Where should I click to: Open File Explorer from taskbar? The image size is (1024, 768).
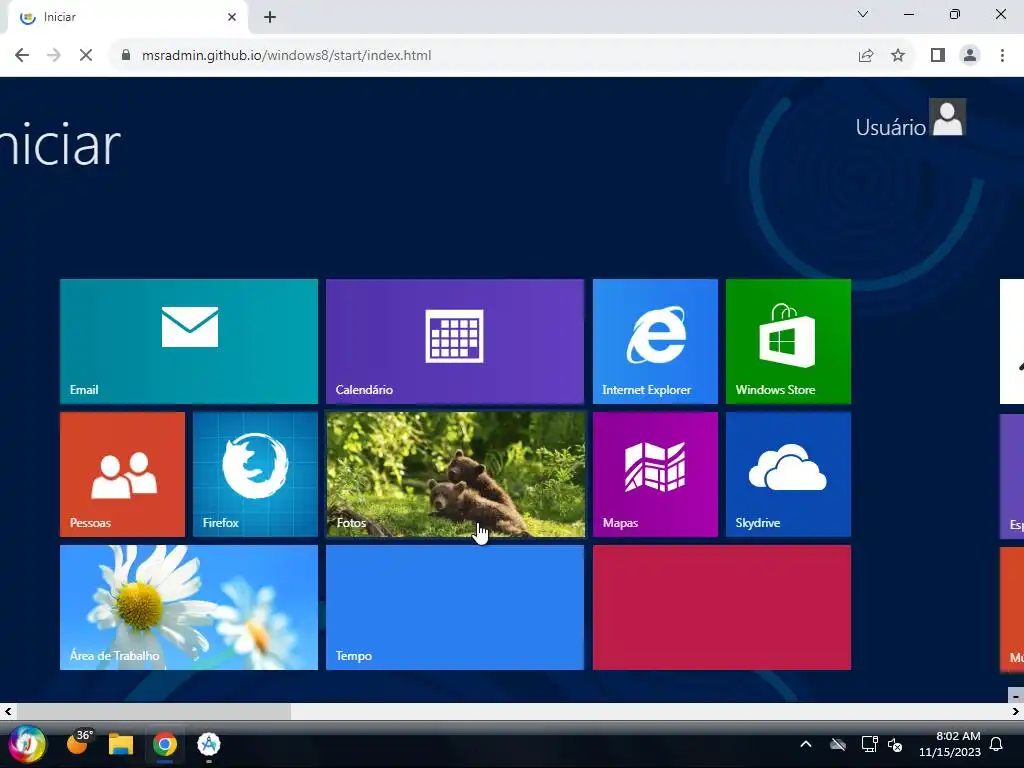(x=121, y=744)
